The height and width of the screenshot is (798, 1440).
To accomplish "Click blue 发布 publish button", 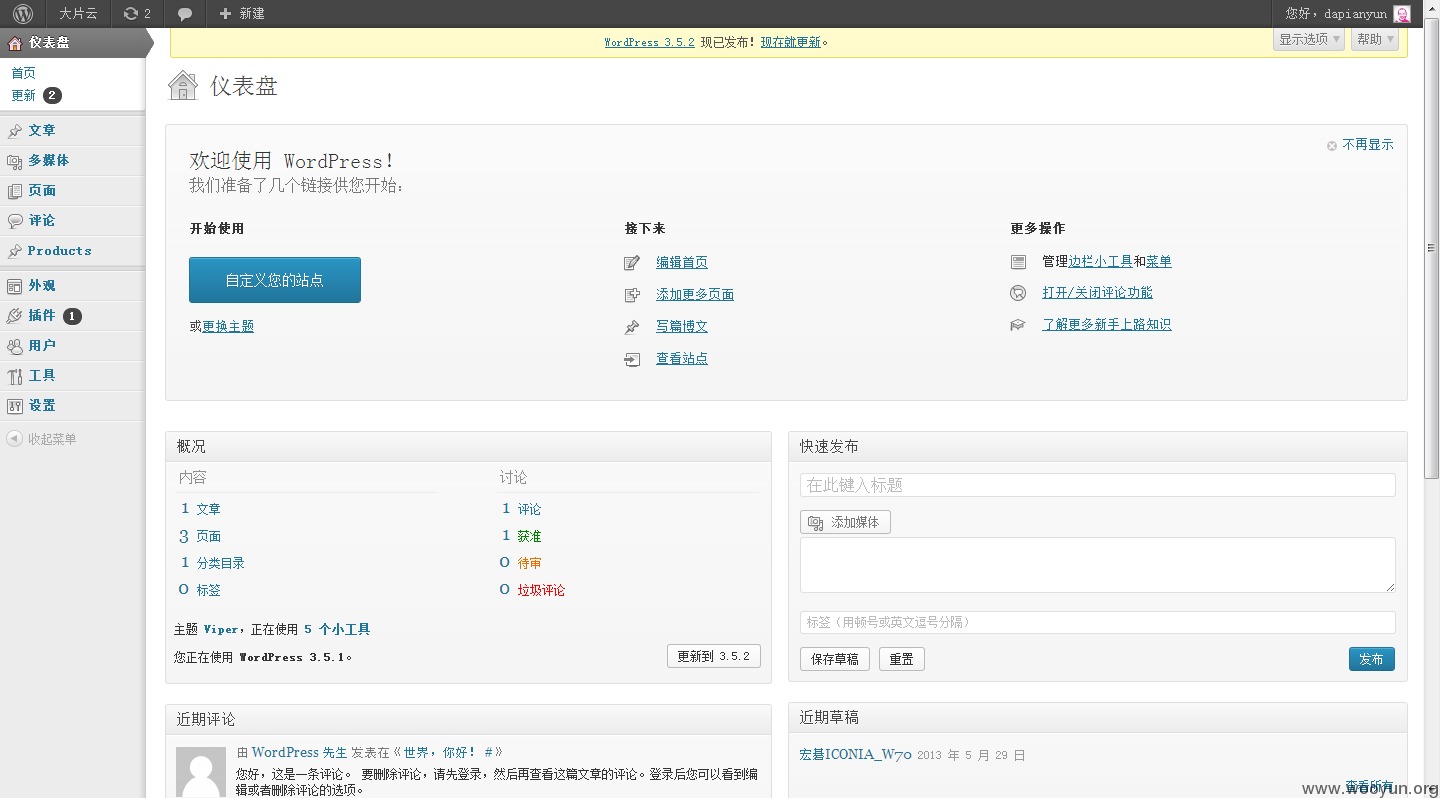I will (1371, 659).
